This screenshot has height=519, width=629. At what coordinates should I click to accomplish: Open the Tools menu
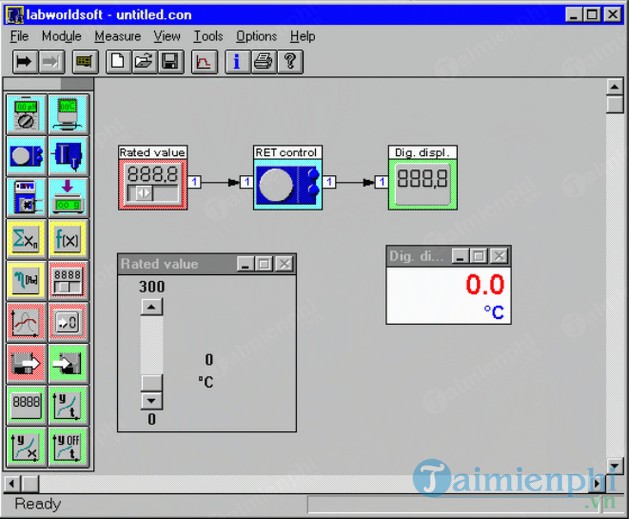(208, 36)
